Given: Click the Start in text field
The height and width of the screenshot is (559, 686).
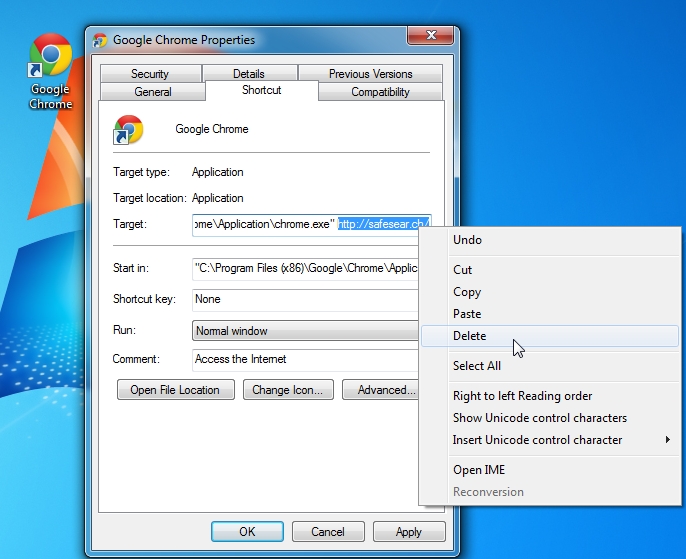Looking at the screenshot, I should click(305, 269).
